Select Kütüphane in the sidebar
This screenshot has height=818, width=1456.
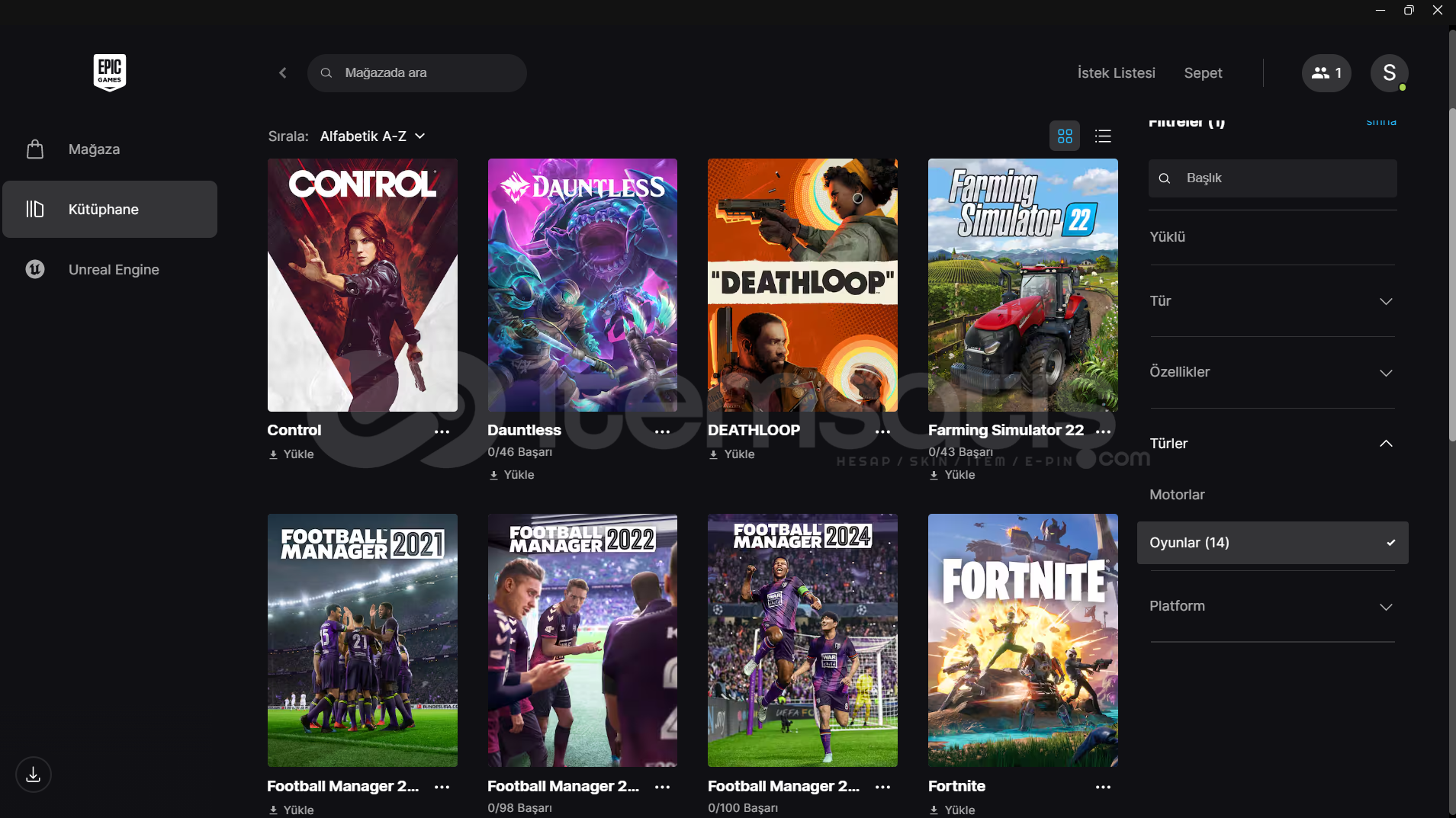[110, 209]
